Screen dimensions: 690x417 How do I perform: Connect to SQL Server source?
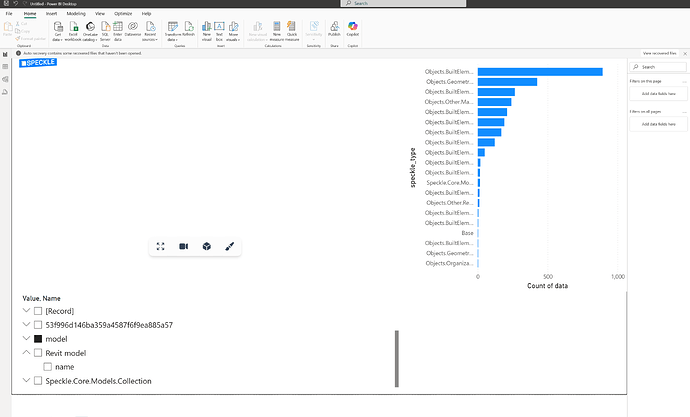point(105,31)
